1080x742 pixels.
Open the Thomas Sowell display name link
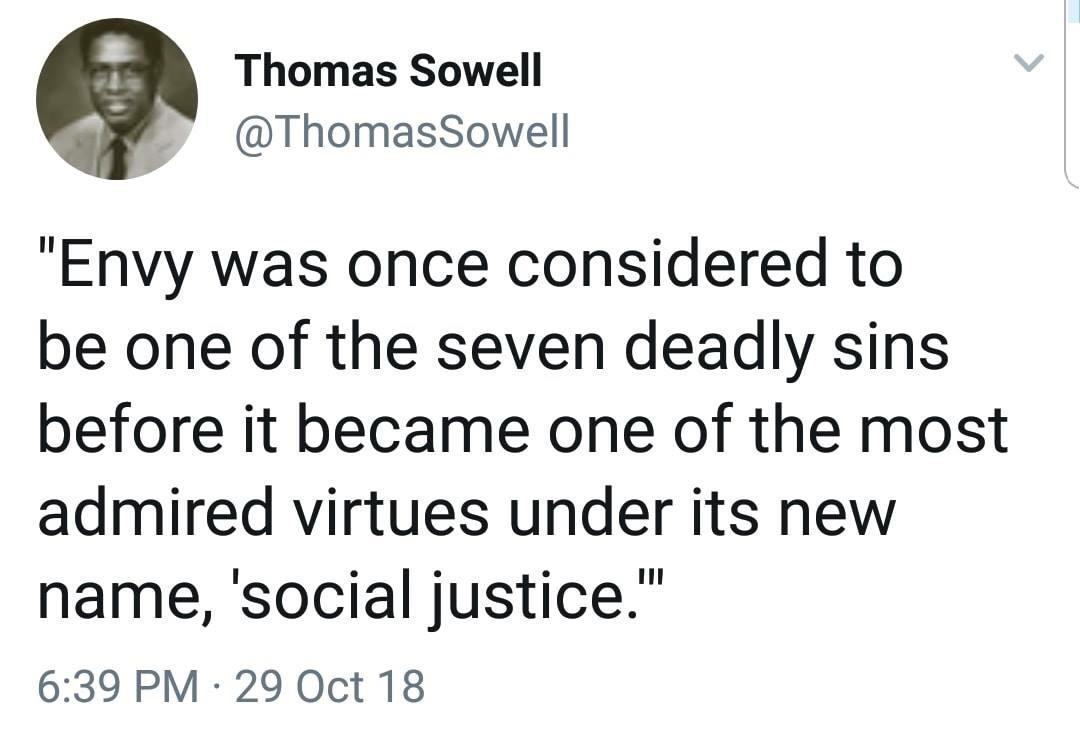(388, 71)
